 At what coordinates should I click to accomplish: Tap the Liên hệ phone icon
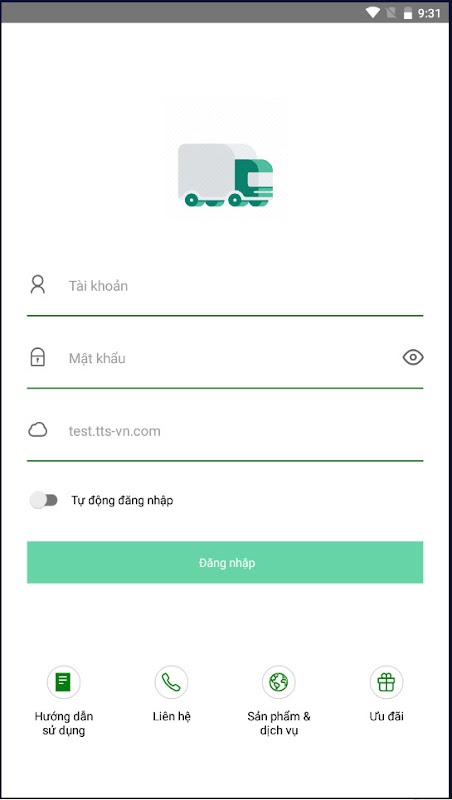171,682
